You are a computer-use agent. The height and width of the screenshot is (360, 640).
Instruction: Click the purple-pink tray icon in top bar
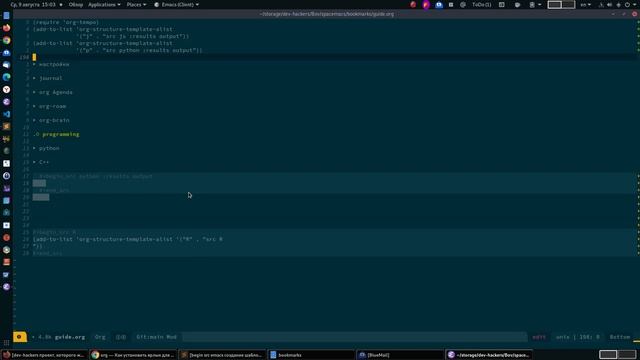[426, 4]
